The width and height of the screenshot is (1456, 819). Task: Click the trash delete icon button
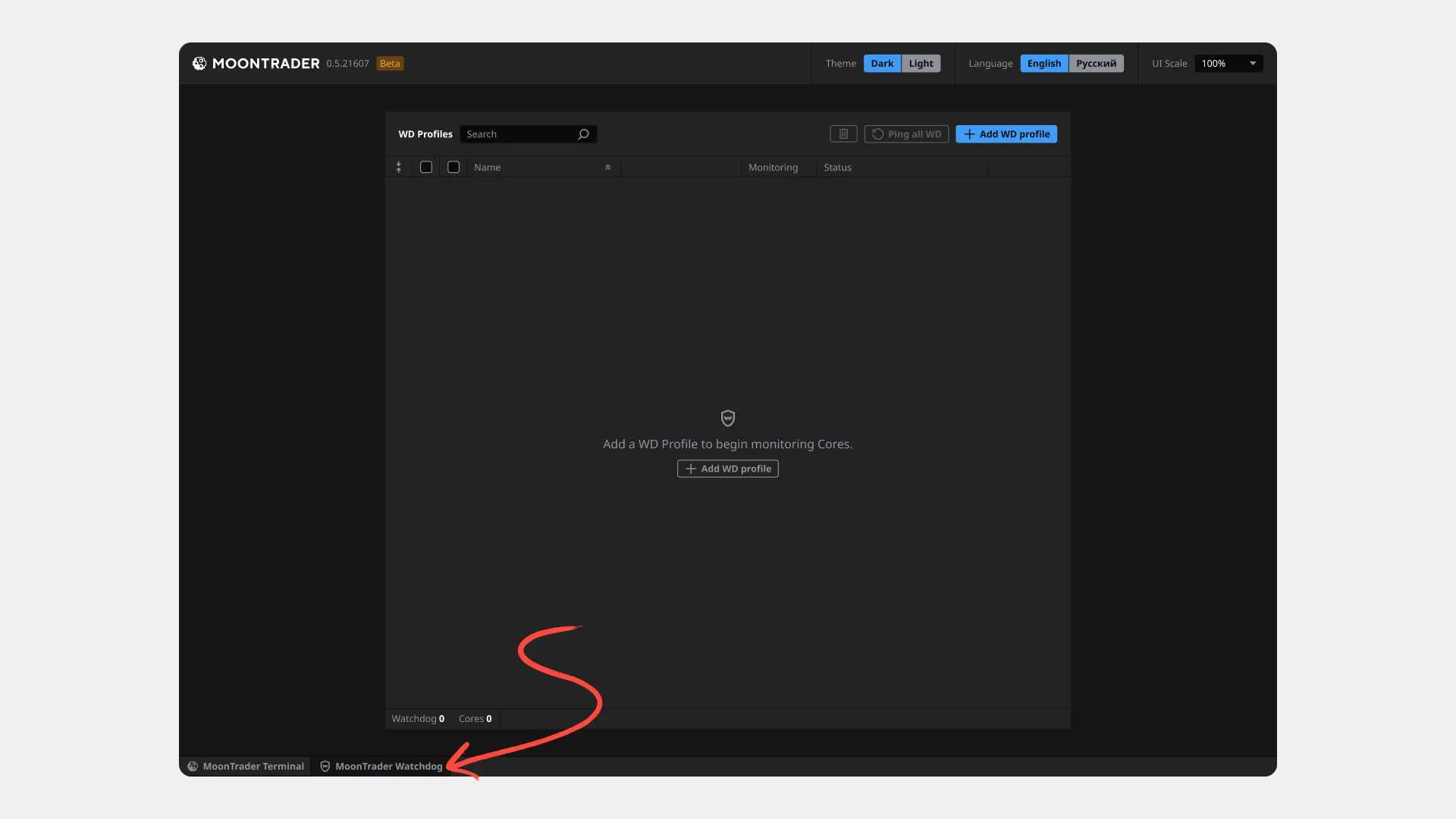[843, 134]
